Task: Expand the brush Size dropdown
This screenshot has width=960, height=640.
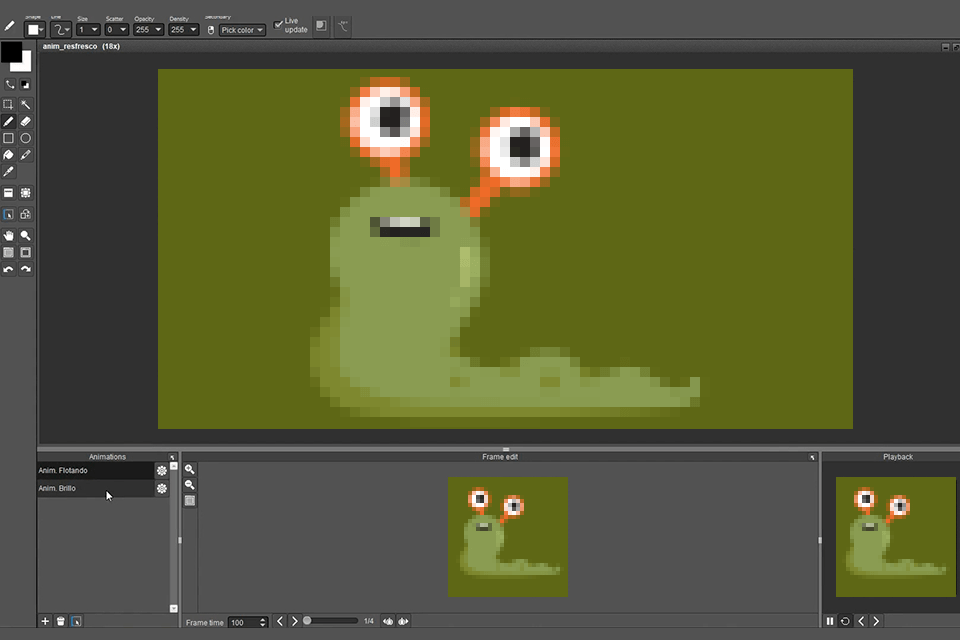Action: [88, 30]
